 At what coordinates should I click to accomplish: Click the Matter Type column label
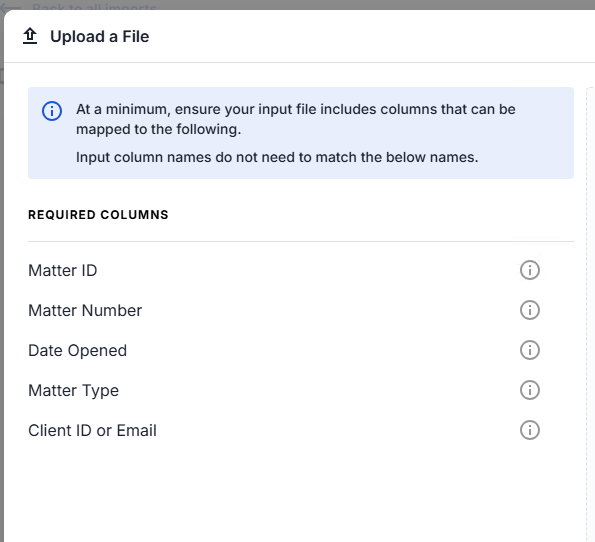point(74,391)
